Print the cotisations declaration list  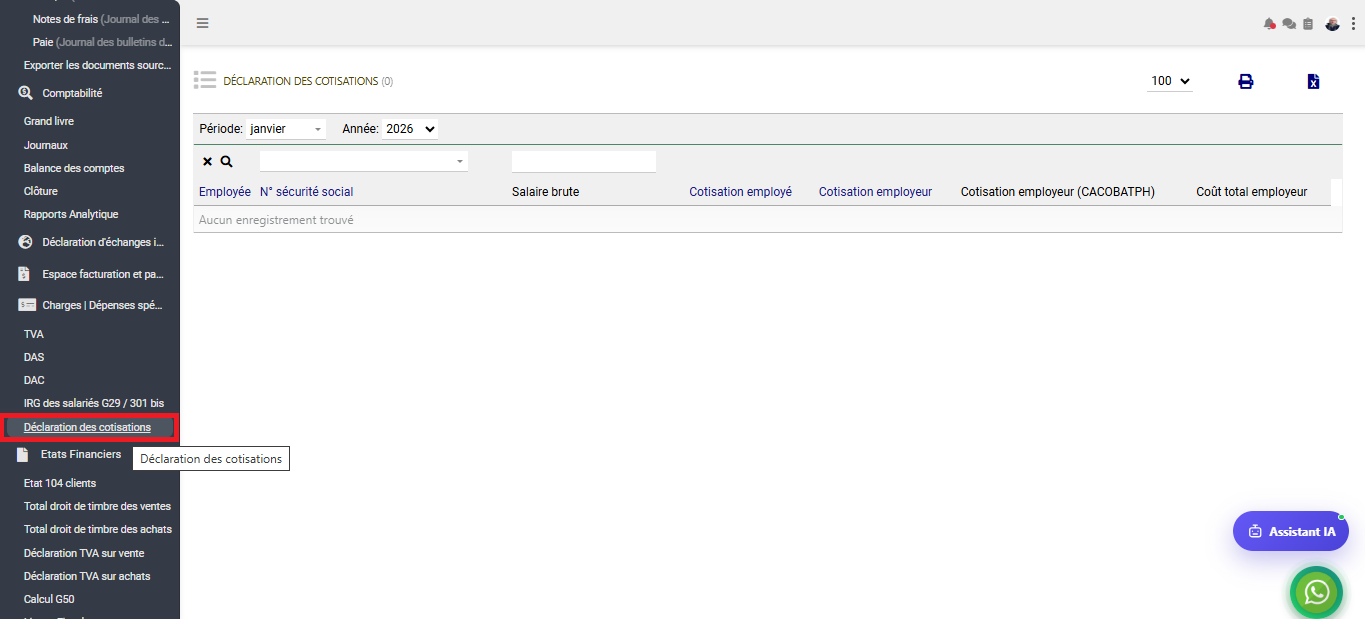(1246, 82)
